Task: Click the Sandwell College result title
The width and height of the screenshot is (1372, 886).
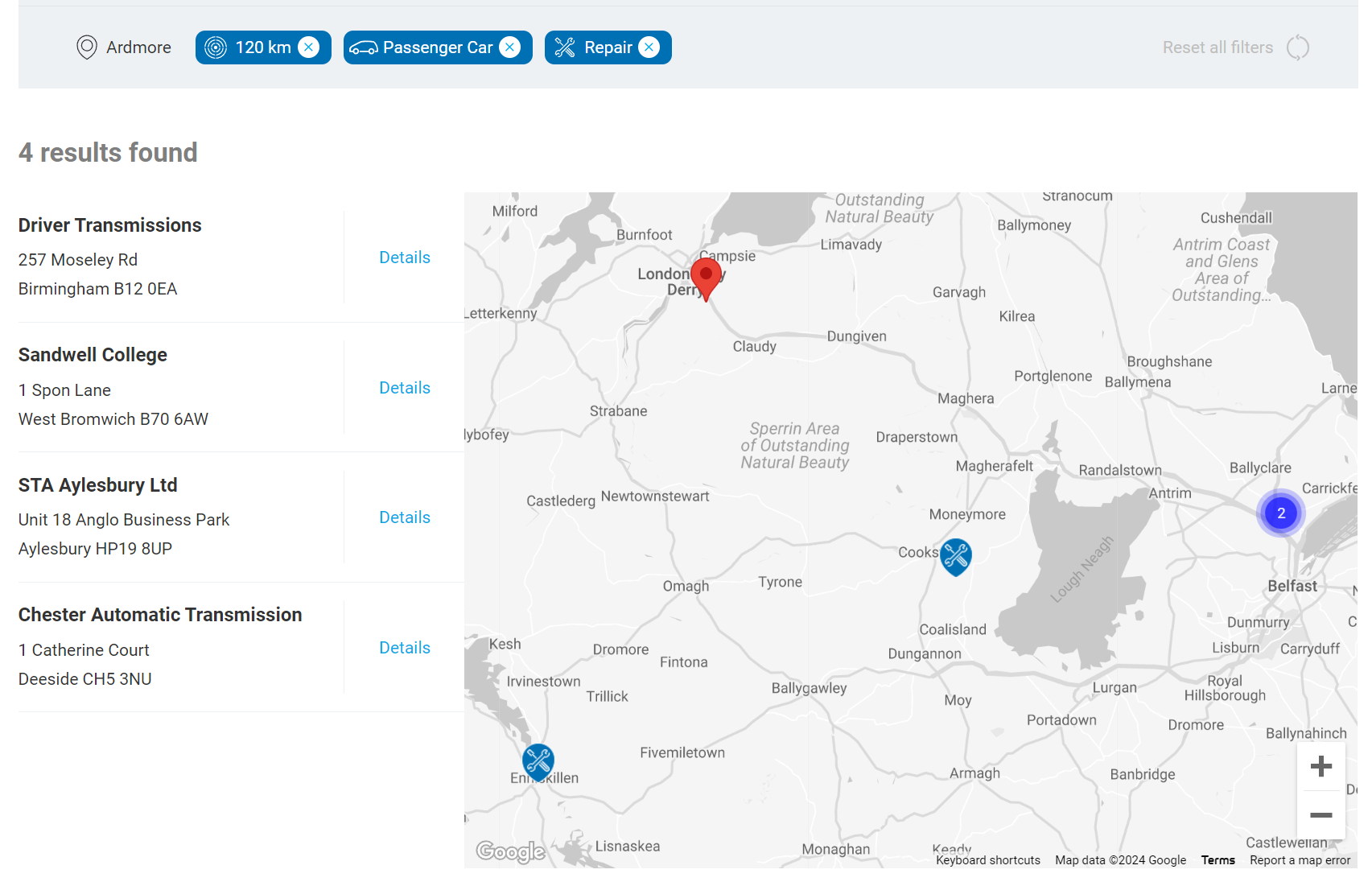Action: 93,355
